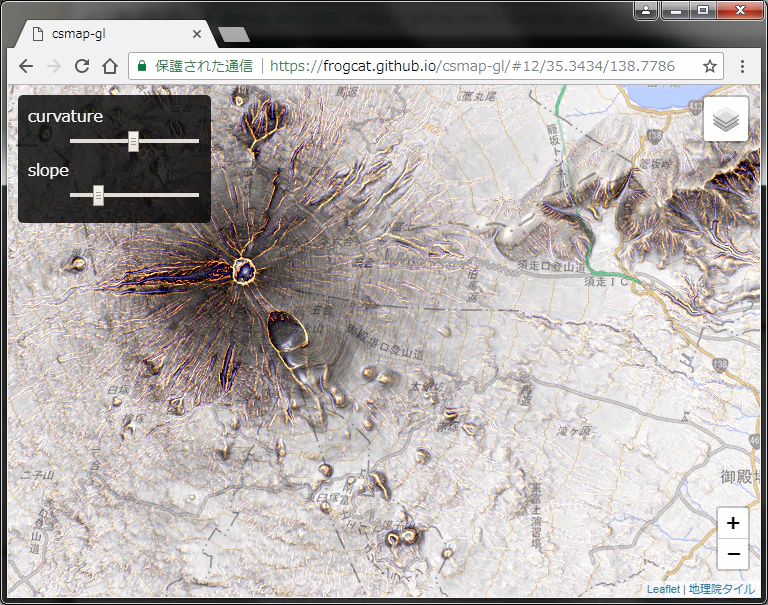Screen dimensions: 768x605
Task: Click the slope slider handle
Action: click(x=98, y=195)
